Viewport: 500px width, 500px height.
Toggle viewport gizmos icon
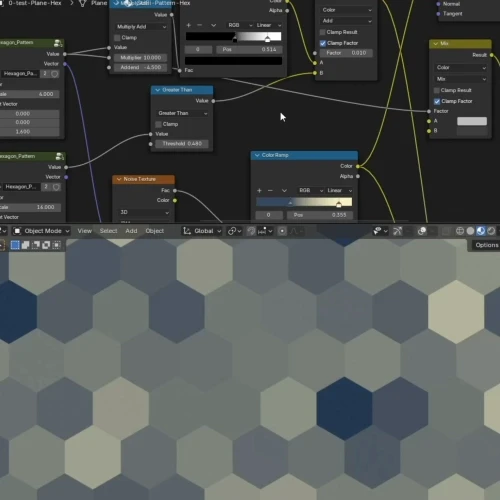click(x=397, y=231)
